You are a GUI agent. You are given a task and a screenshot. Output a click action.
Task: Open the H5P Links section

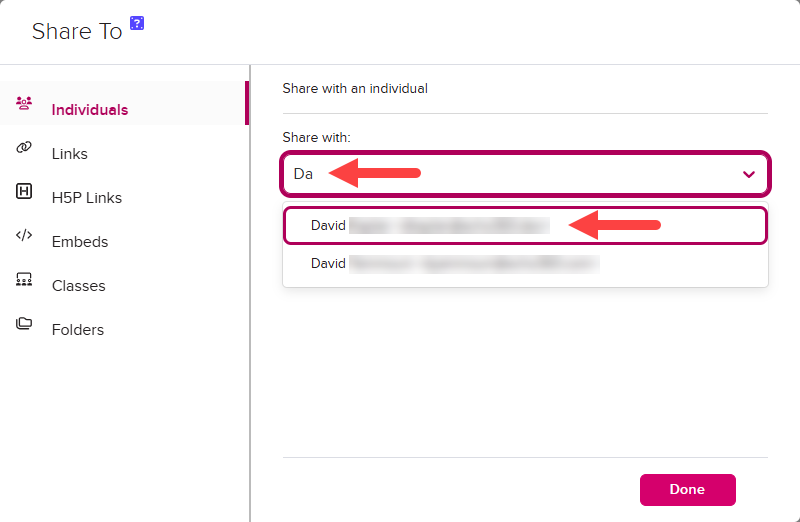(87, 198)
